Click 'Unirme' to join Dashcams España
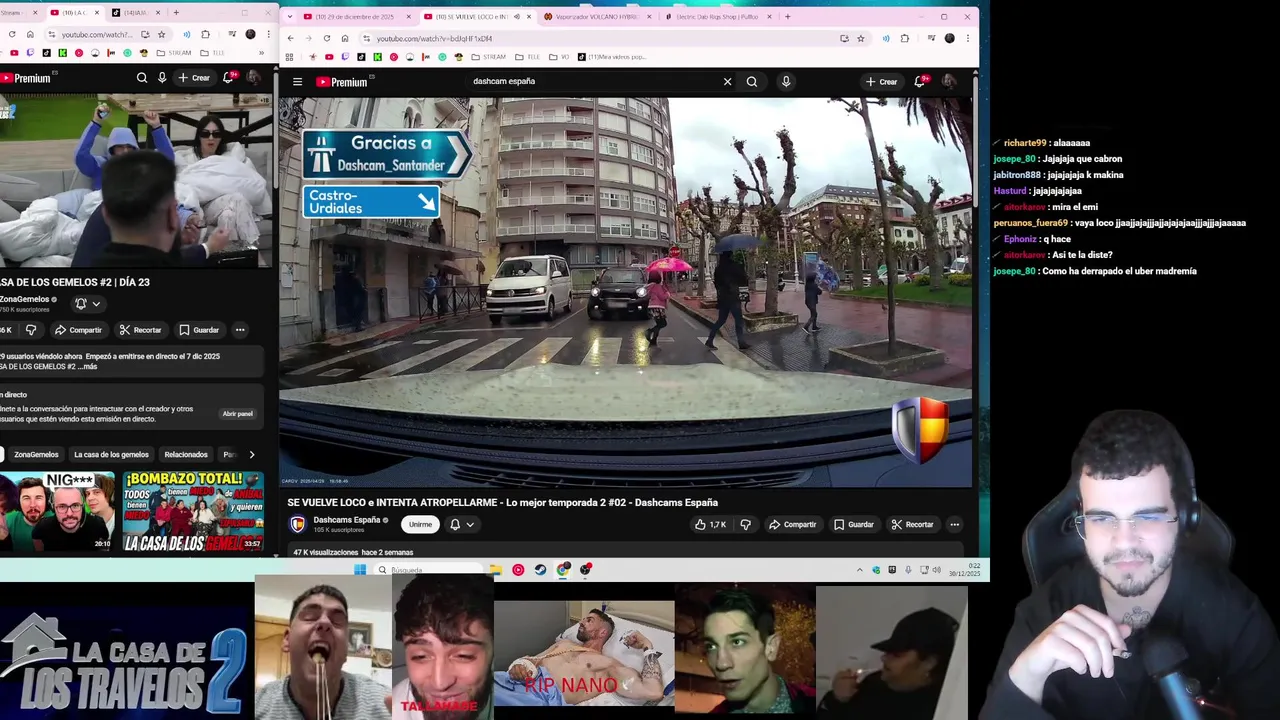The image size is (1280, 720). point(420,524)
